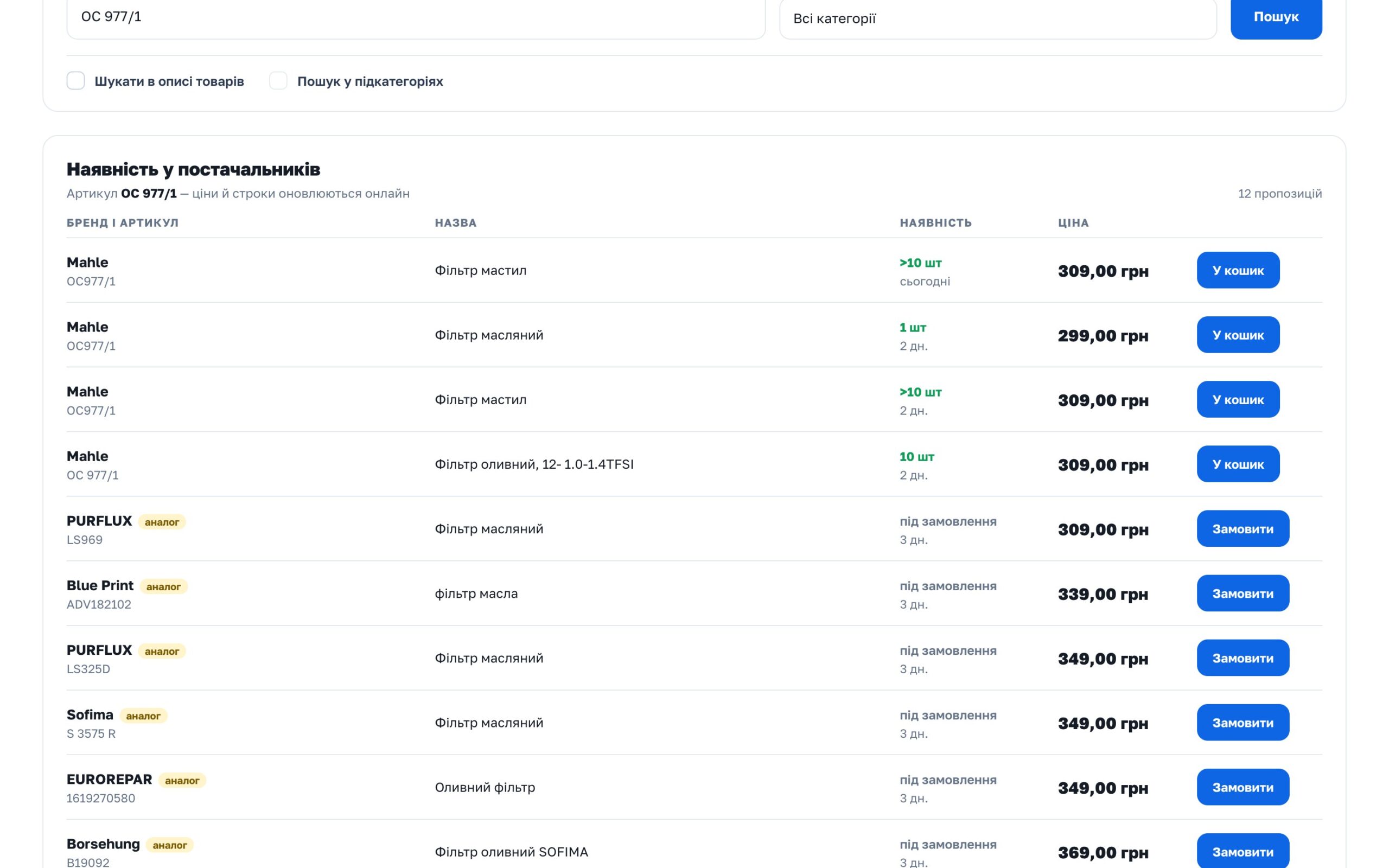Click the 'аналог' badge next to Borsehung

170,845
